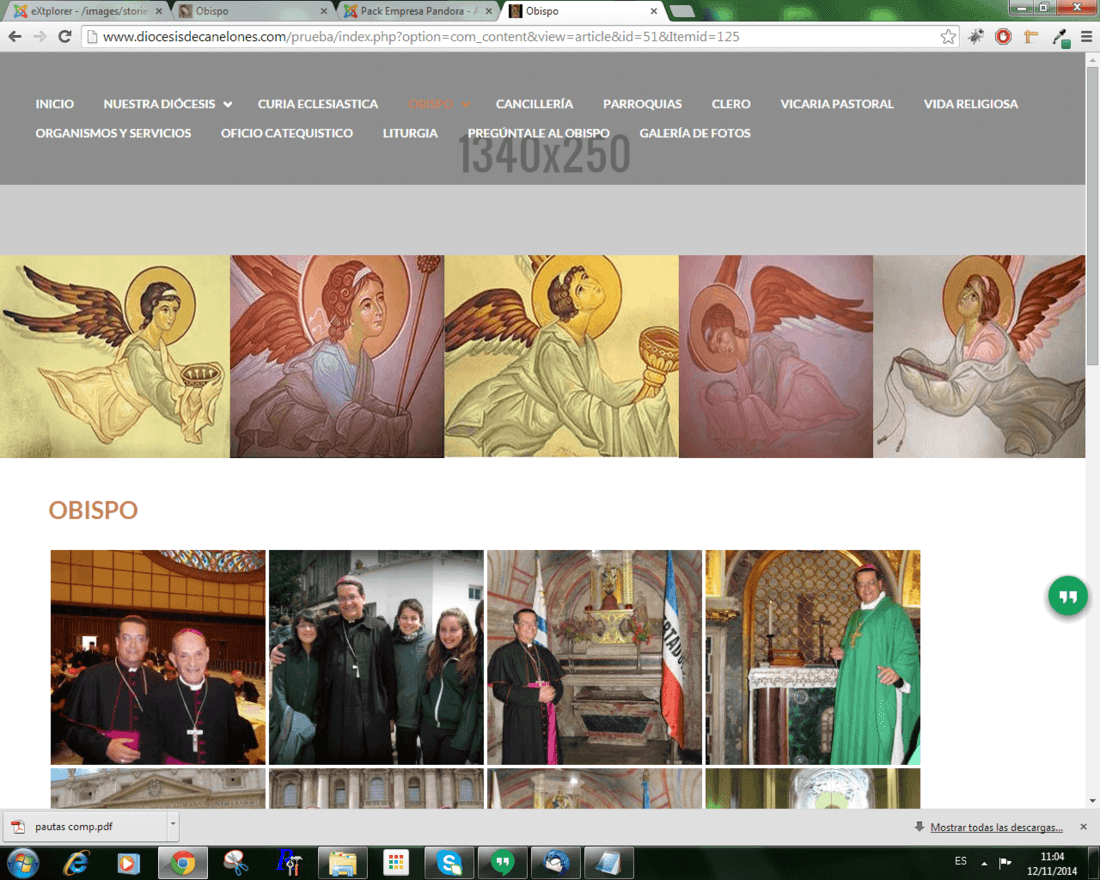The image size is (1100, 880).
Task: Click the ES language indicator in tray
Action: [960, 861]
